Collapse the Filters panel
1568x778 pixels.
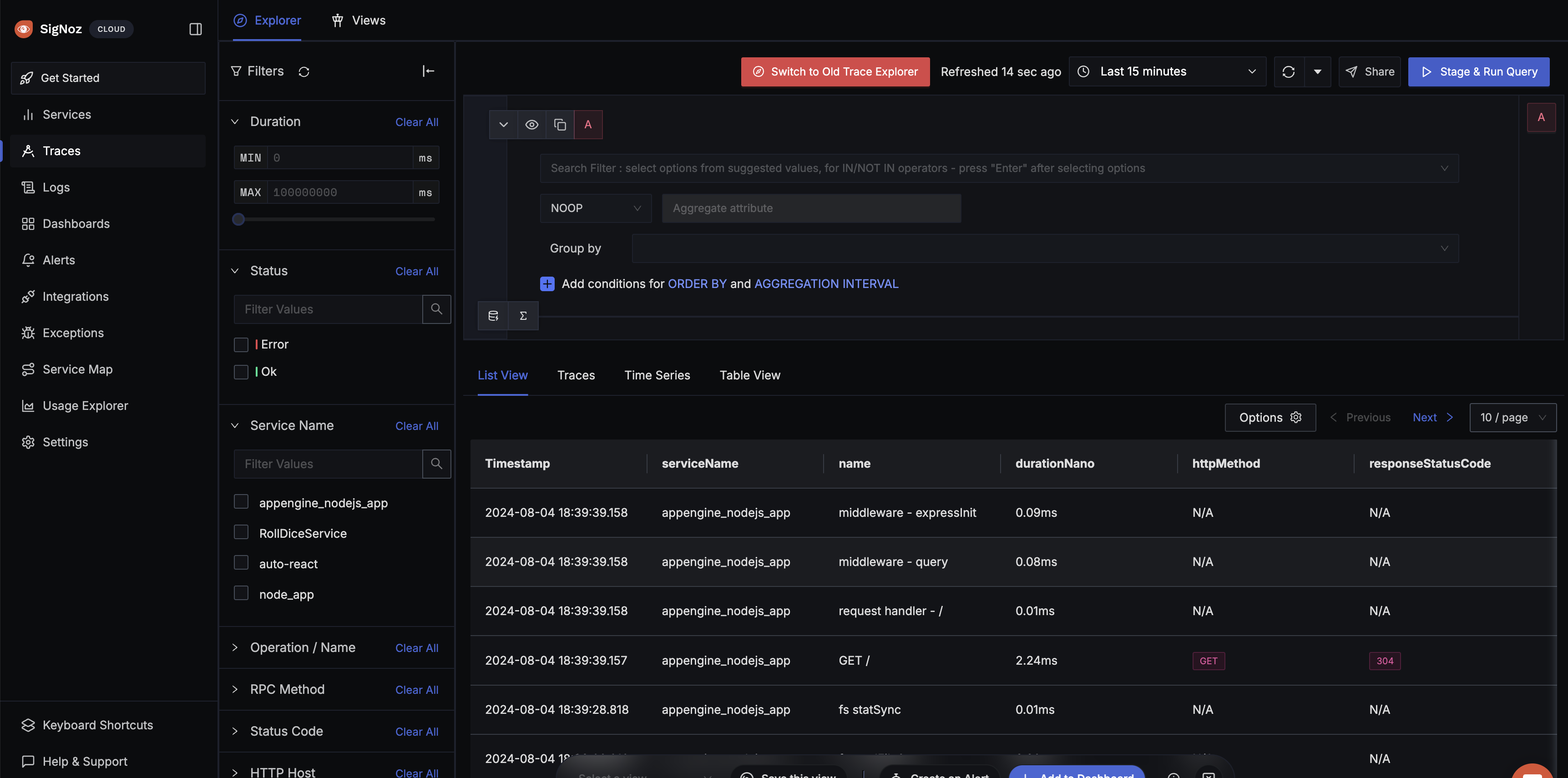[429, 71]
